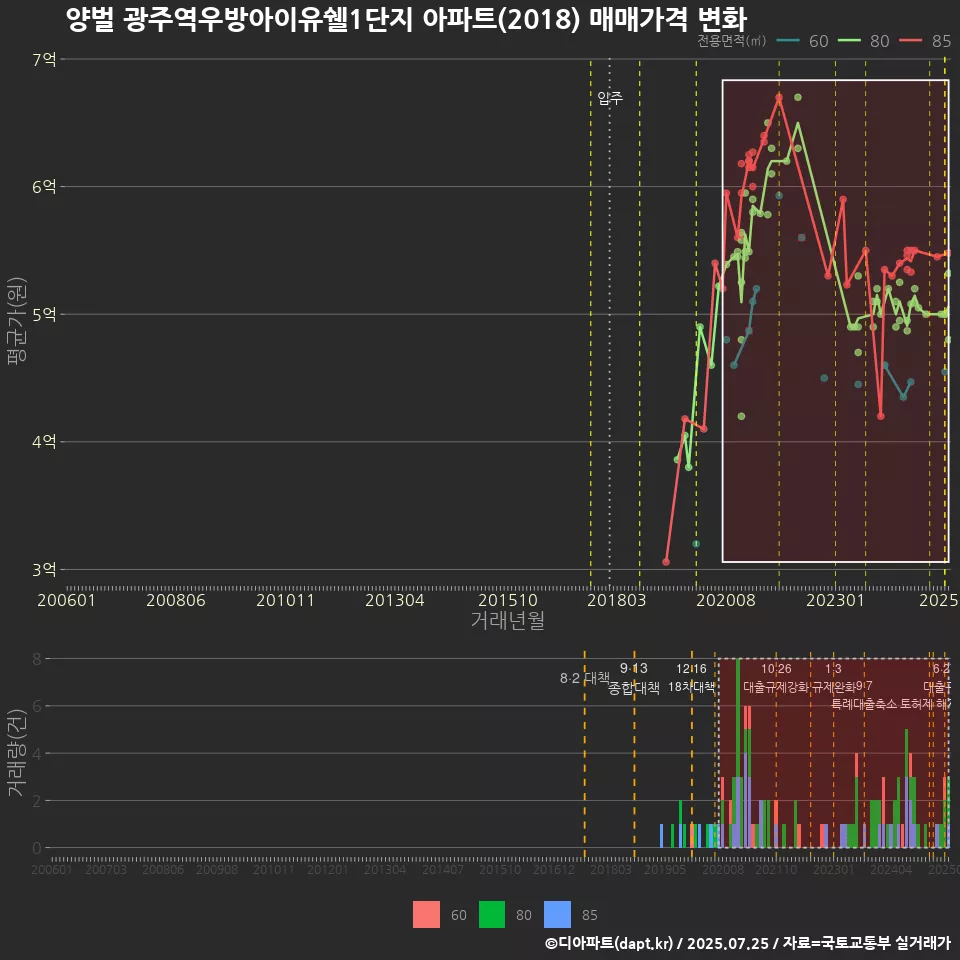Click the peak red 85㎡ data point near 6.7억

click(x=779, y=97)
